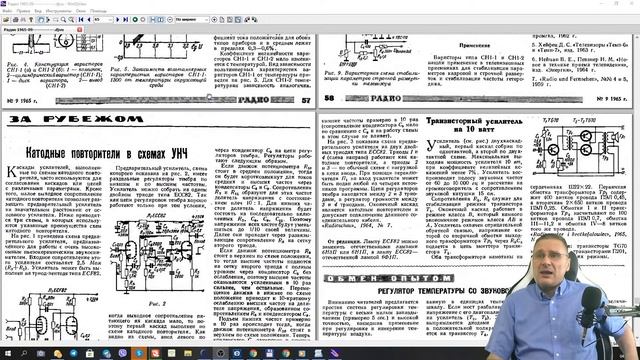Zoom in with the plus button

click(214, 20)
